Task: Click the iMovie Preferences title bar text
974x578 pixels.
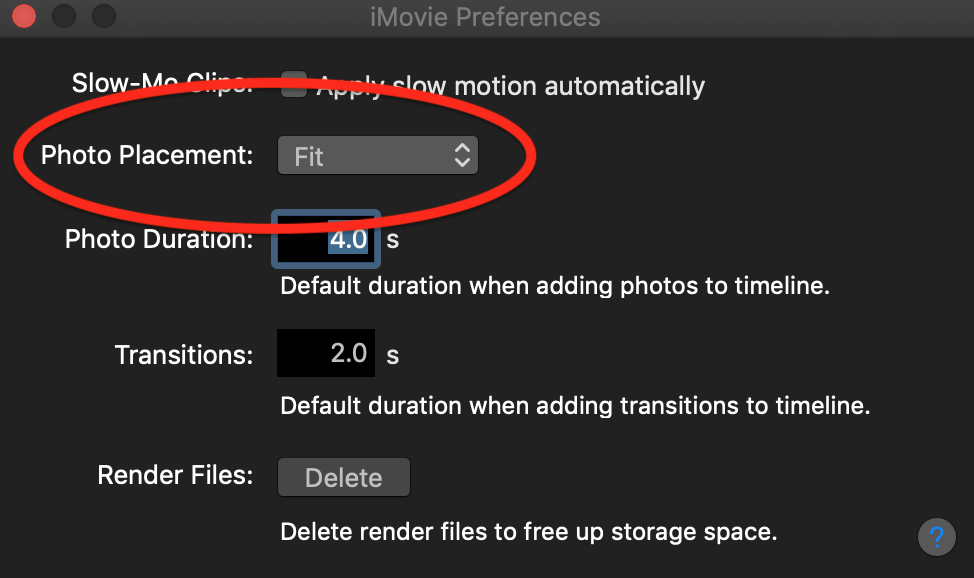Action: pos(487,17)
